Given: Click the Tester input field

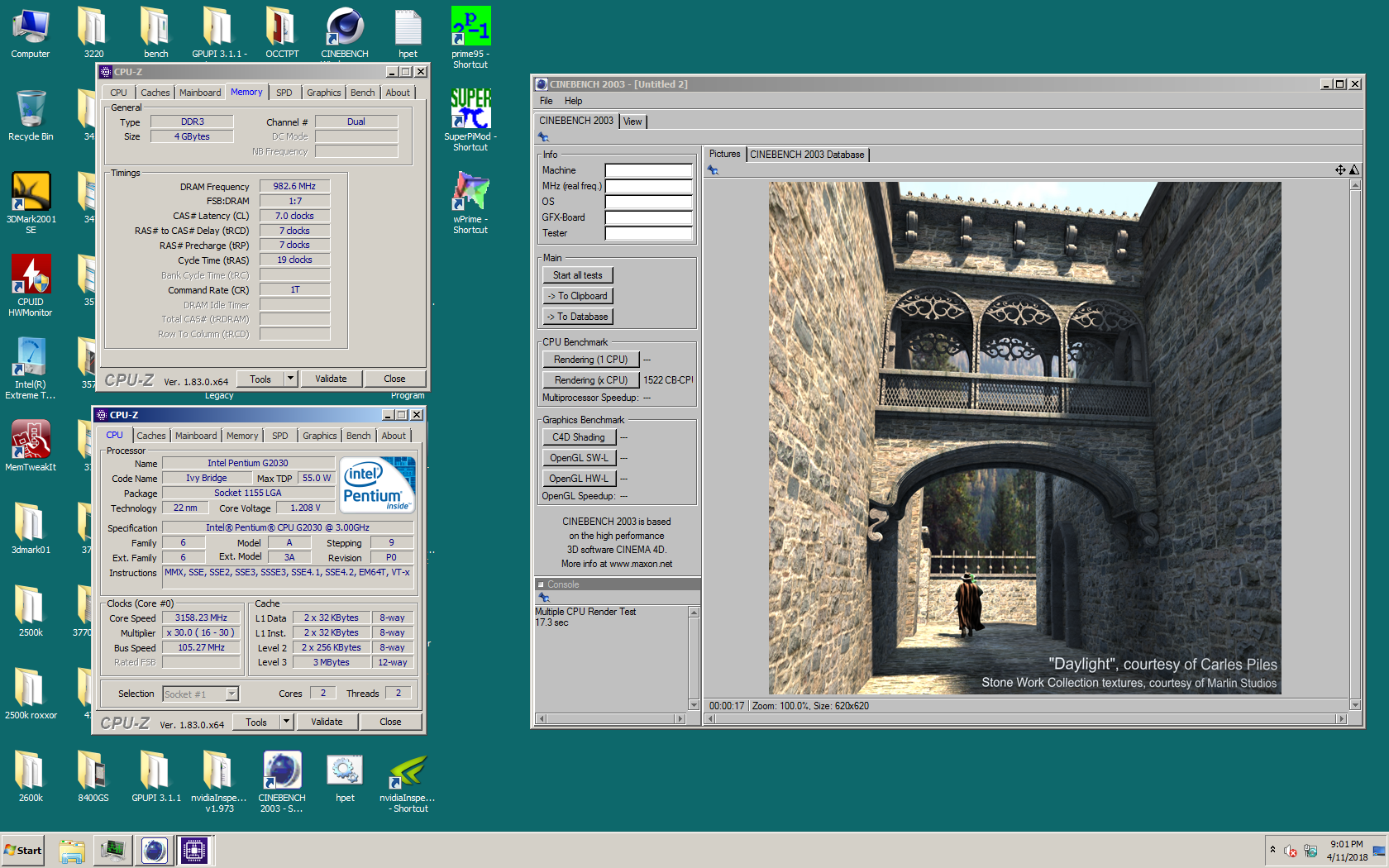Looking at the screenshot, I should 648,233.
